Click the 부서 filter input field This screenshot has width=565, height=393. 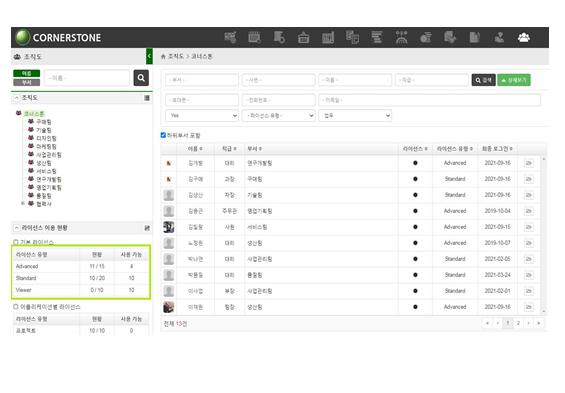coord(202,80)
